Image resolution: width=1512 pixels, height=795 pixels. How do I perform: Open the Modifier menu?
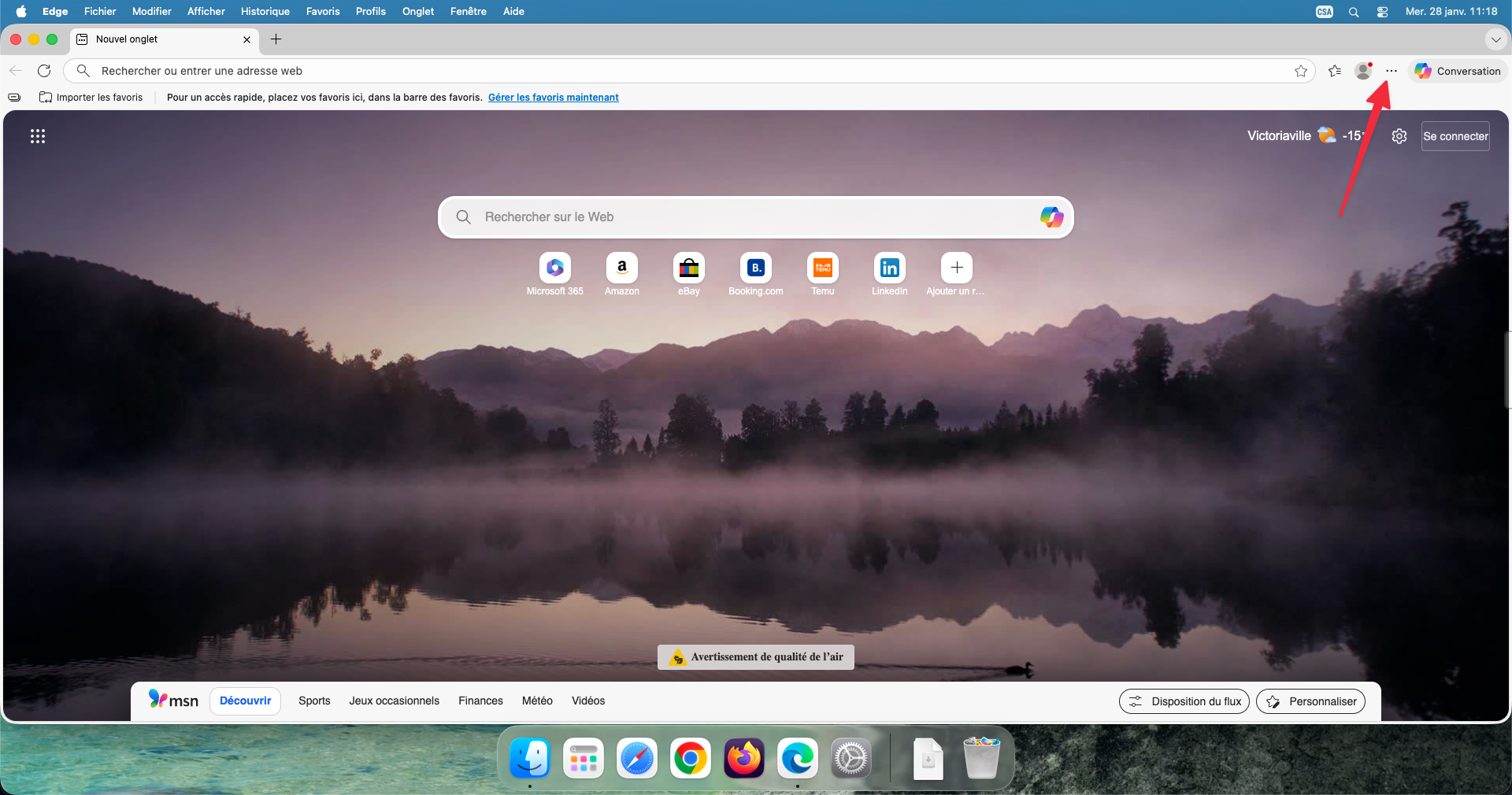152,11
